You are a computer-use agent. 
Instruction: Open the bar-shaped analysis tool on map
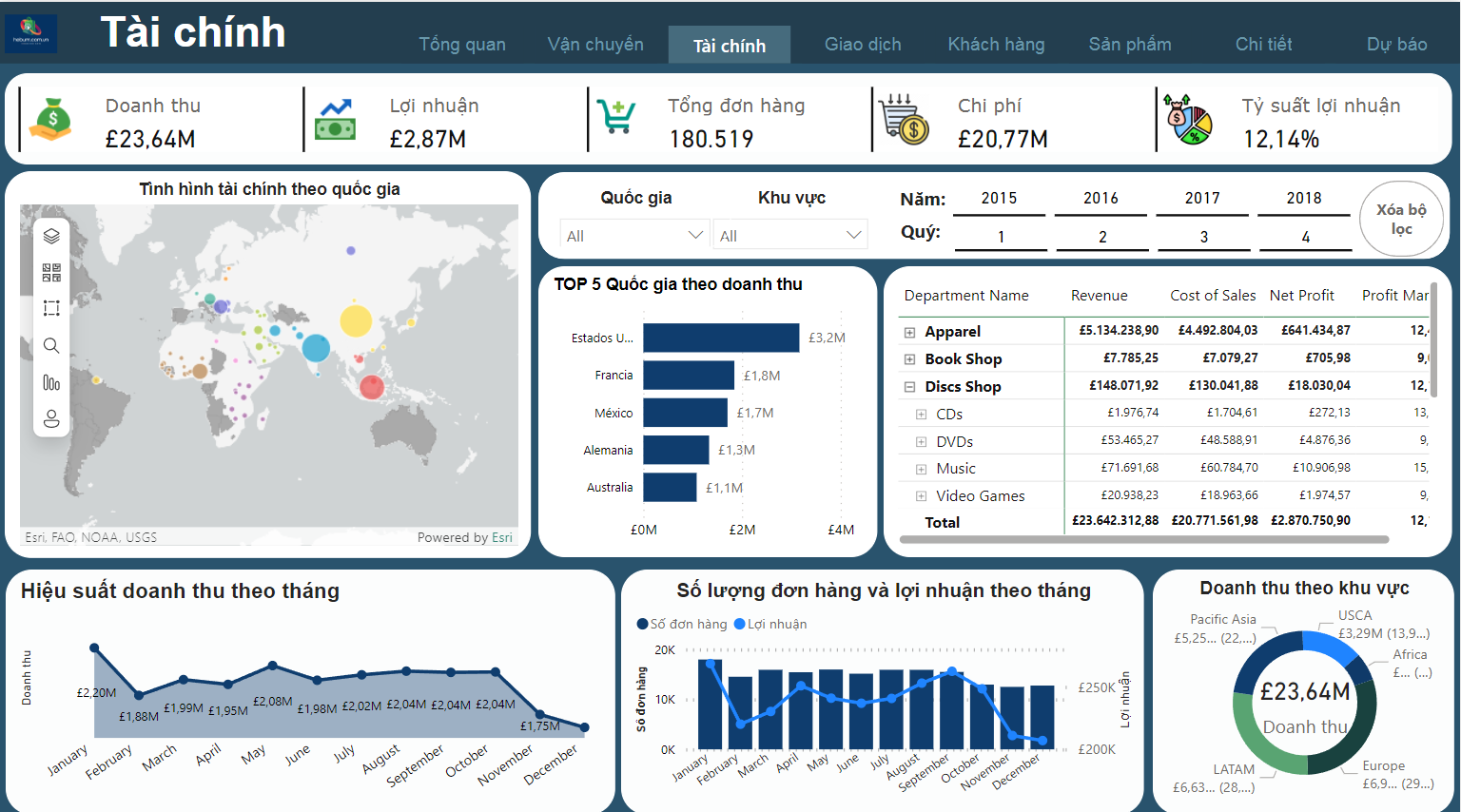point(51,382)
